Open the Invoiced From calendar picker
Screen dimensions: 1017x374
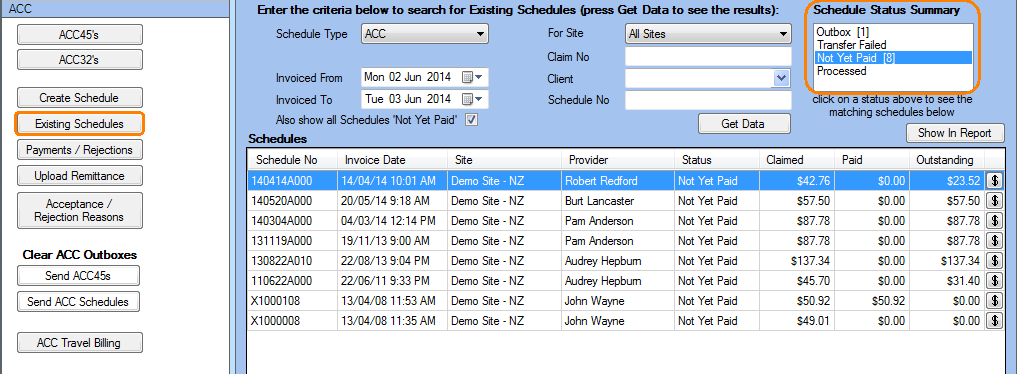pyautogui.click(x=472, y=78)
